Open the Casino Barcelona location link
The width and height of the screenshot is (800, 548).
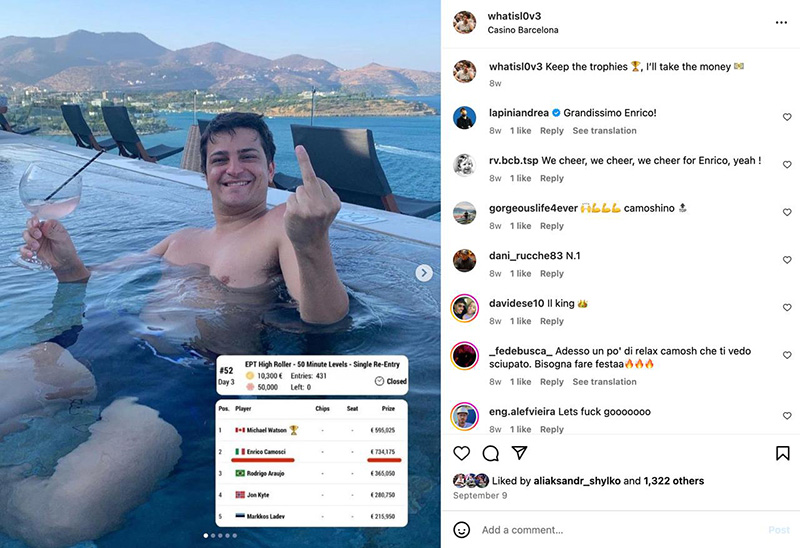pyautogui.click(x=523, y=31)
